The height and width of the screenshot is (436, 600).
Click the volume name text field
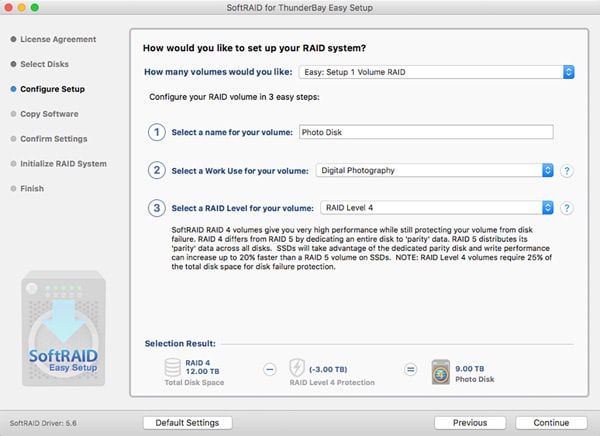click(x=438, y=132)
